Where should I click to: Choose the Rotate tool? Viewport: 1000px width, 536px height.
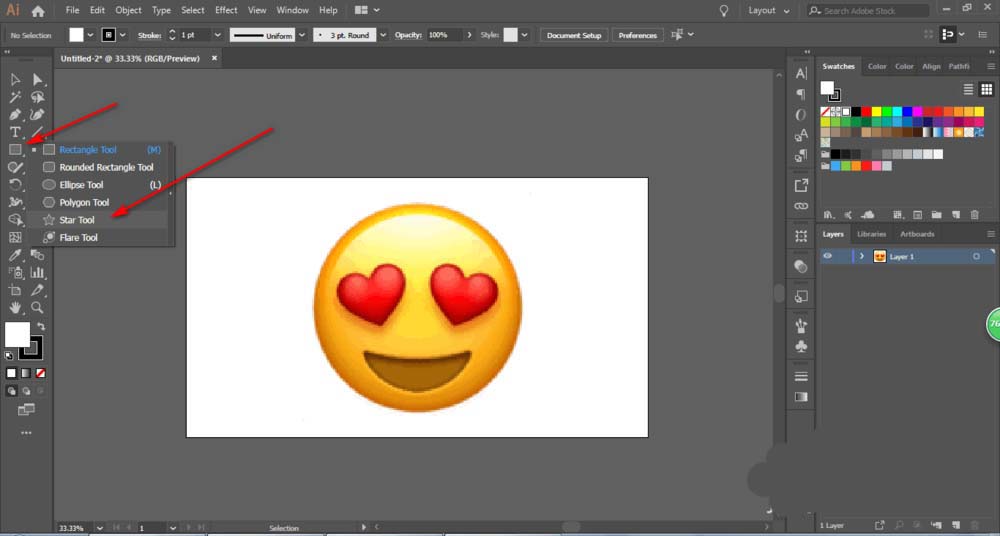click(15, 185)
